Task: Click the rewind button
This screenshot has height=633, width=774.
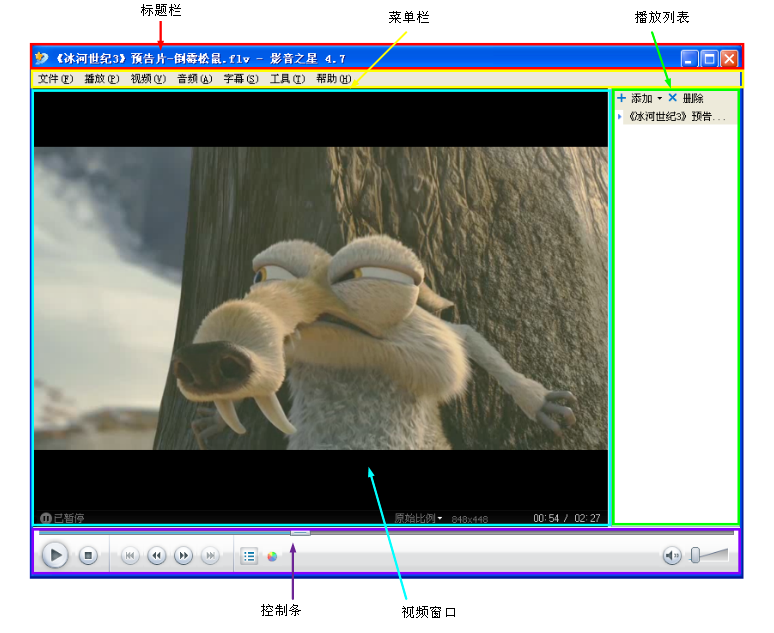Action: (157, 555)
